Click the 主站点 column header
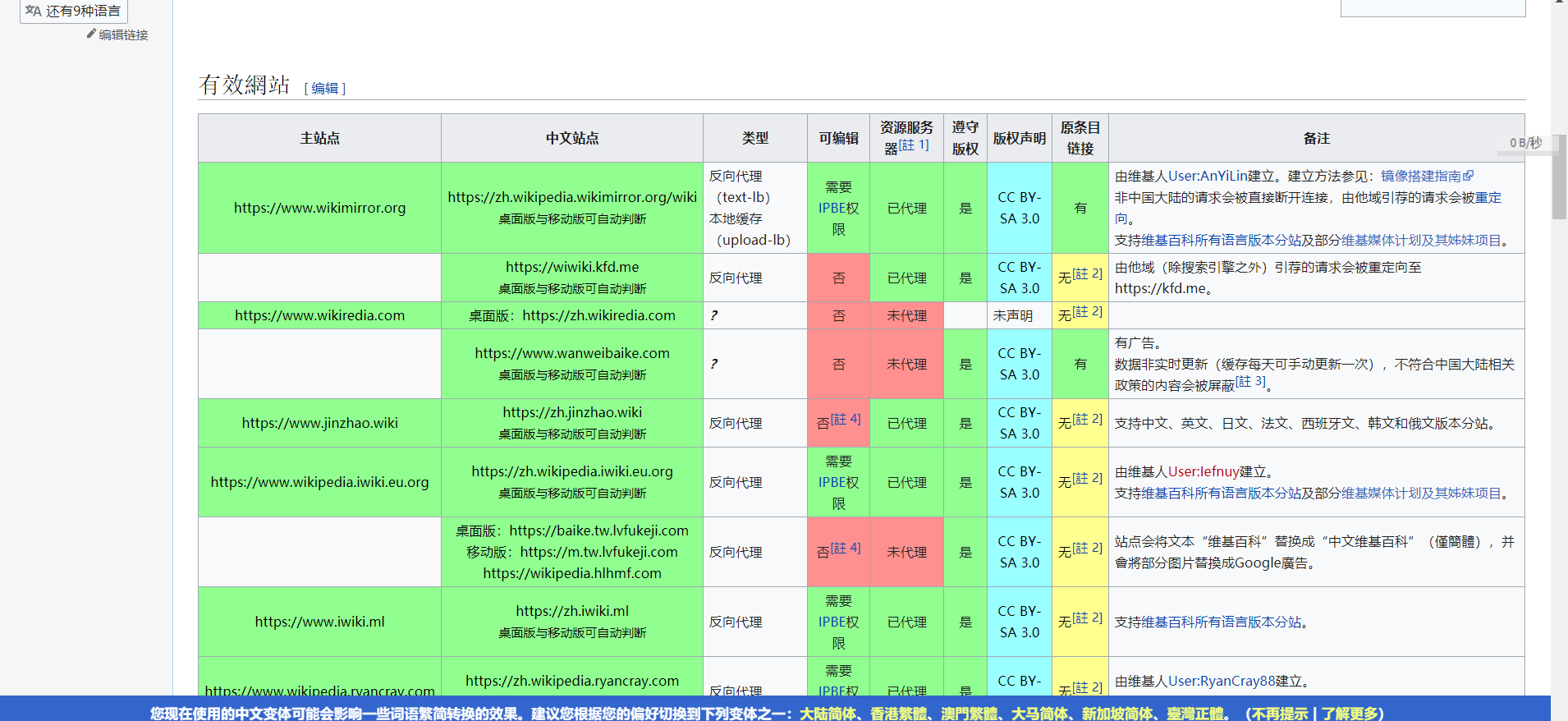This screenshot has width=1568, height=721. tap(320, 138)
